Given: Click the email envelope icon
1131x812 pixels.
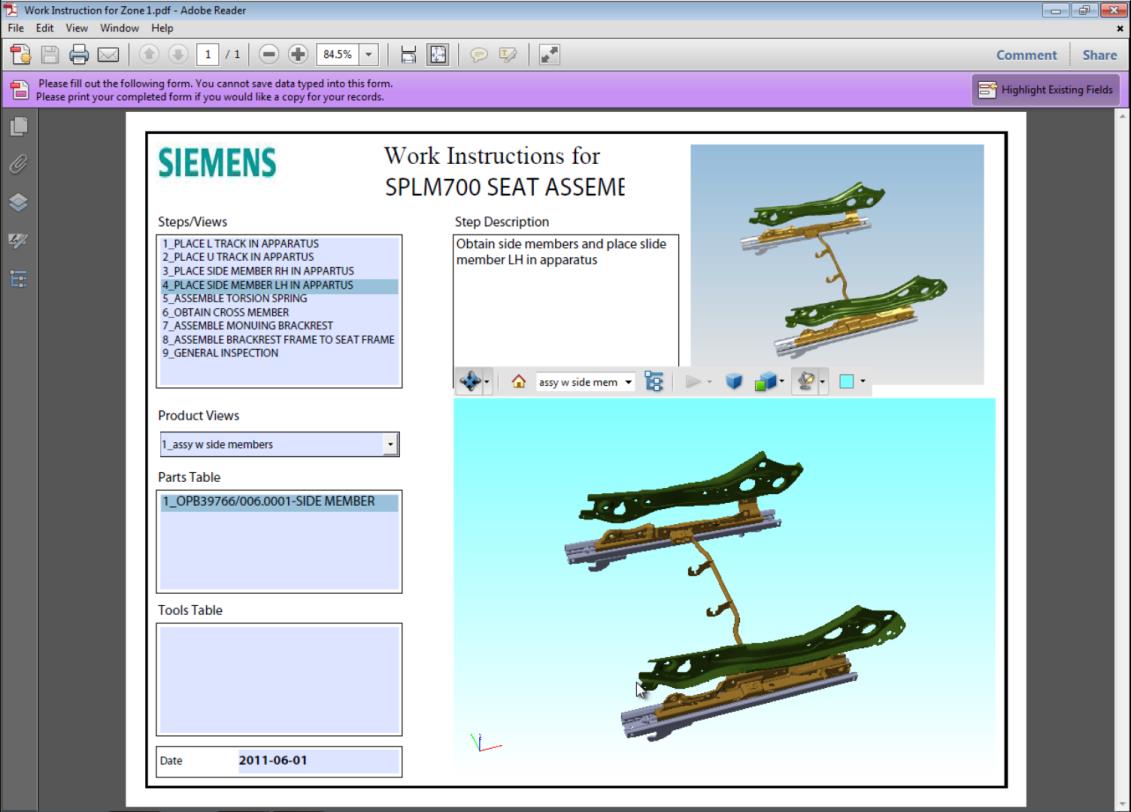Looking at the screenshot, I should coord(108,55).
